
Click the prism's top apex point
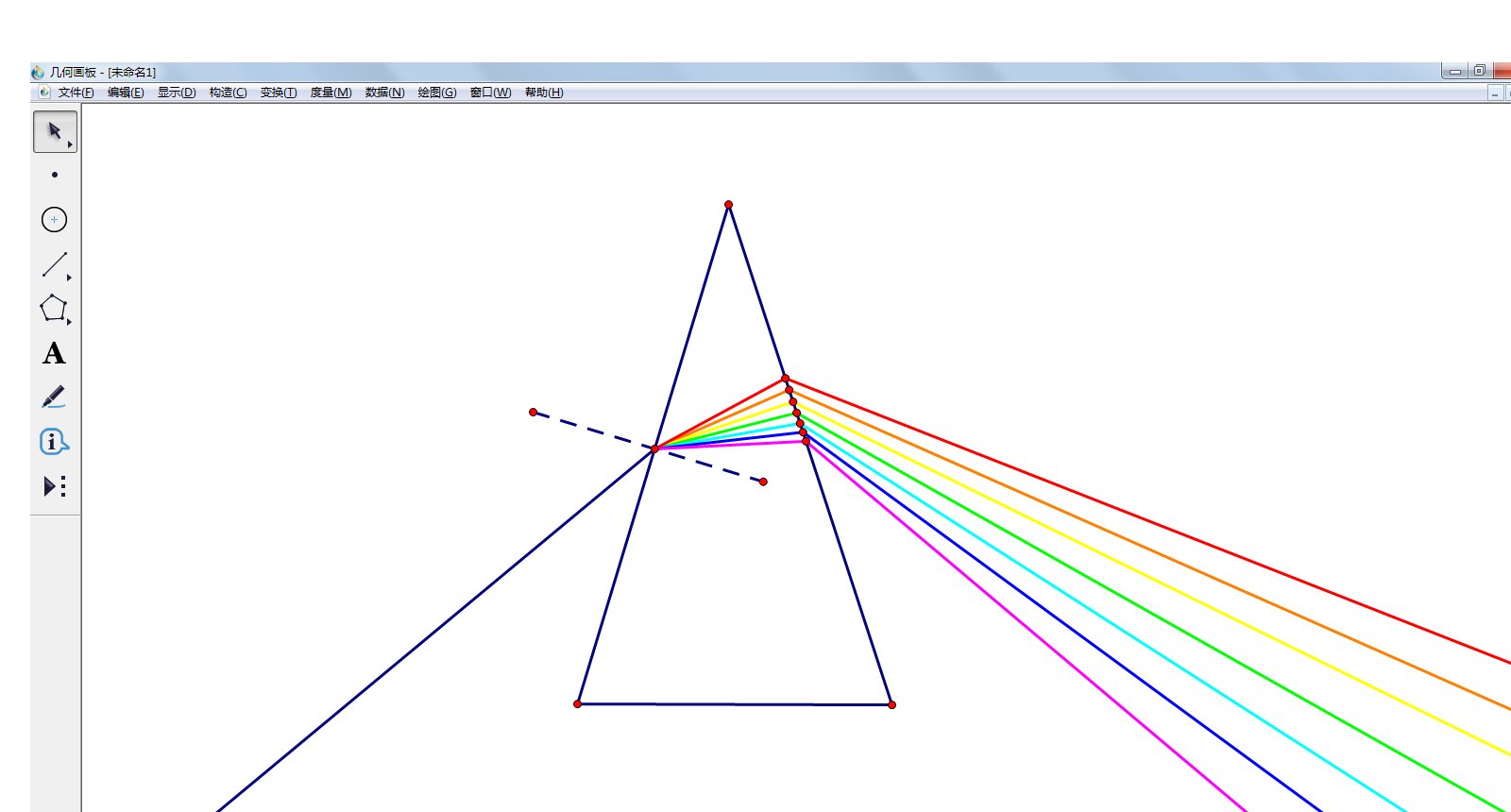(728, 205)
